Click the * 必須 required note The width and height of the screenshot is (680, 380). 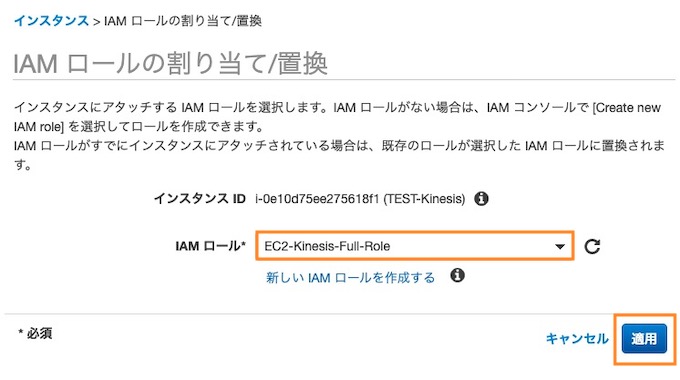tap(35, 333)
